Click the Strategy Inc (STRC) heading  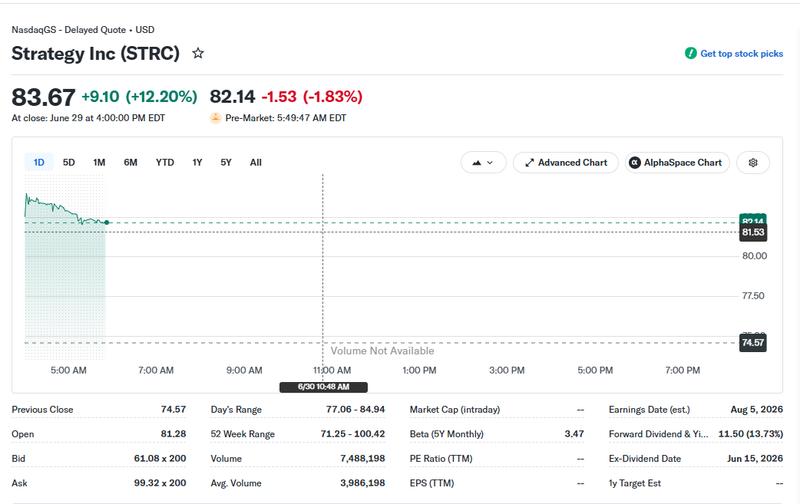point(95,53)
